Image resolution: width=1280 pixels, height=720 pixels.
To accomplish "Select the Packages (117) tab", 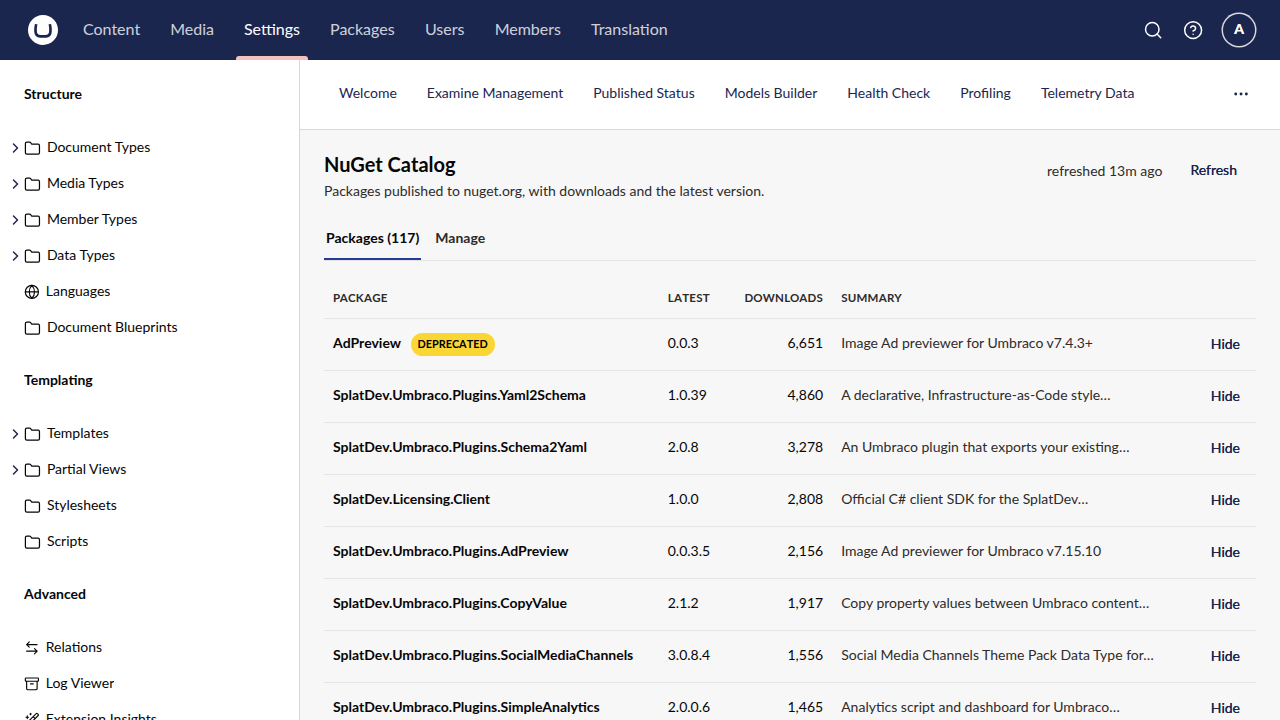I will tap(372, 239).
